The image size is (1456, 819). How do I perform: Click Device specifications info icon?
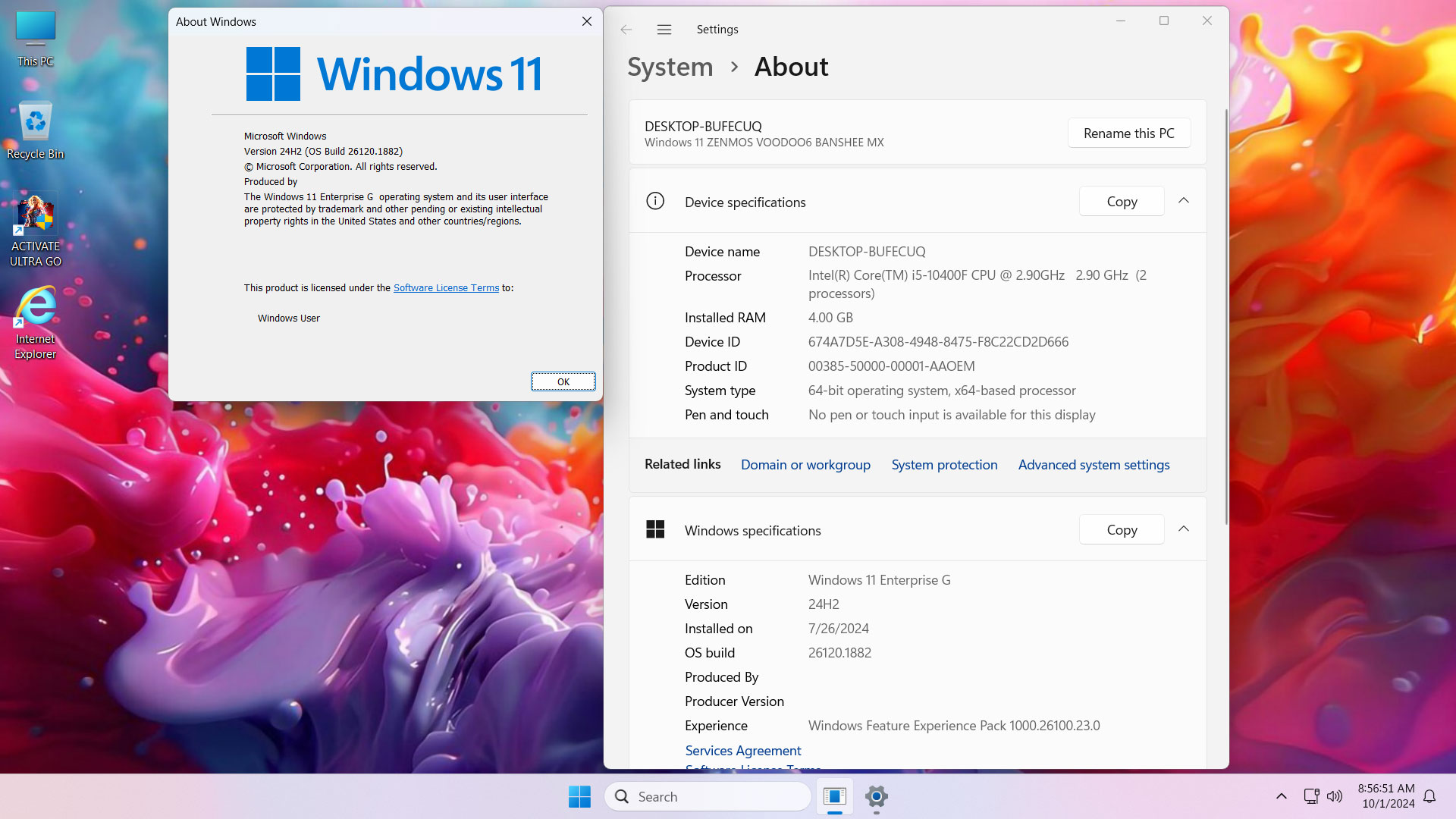point(655,201)
